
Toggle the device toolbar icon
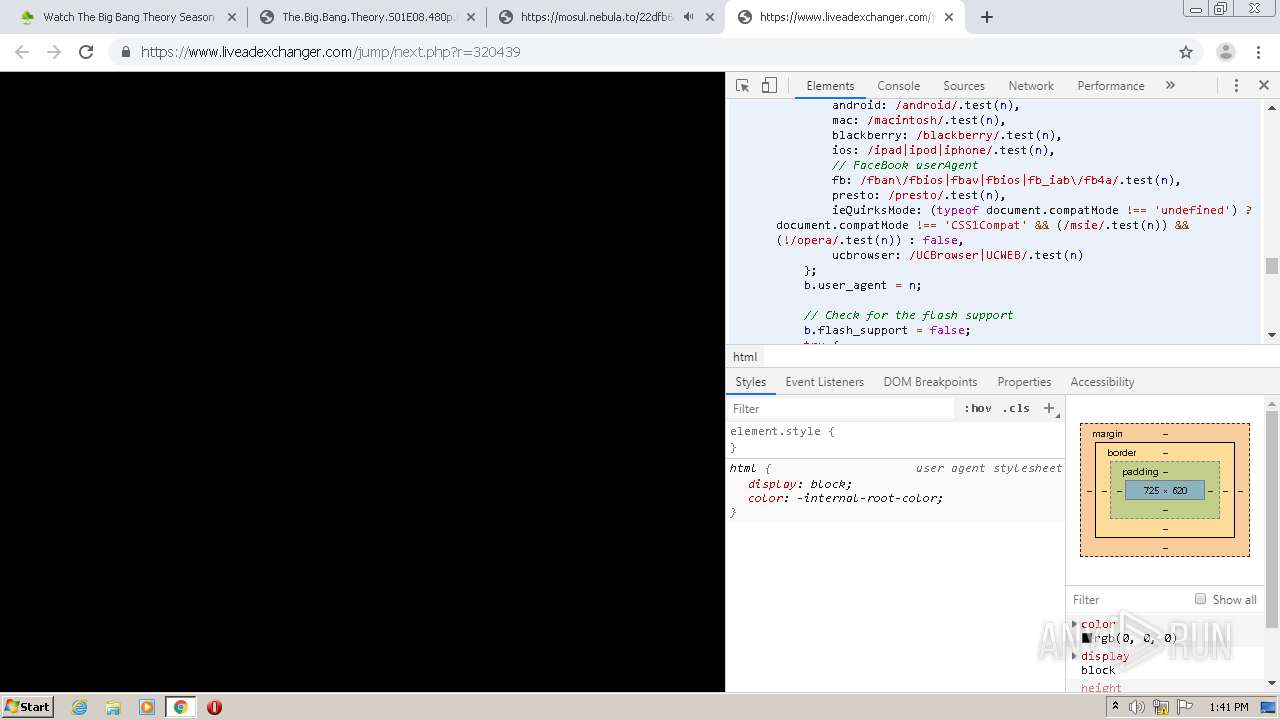pos(769,86)
